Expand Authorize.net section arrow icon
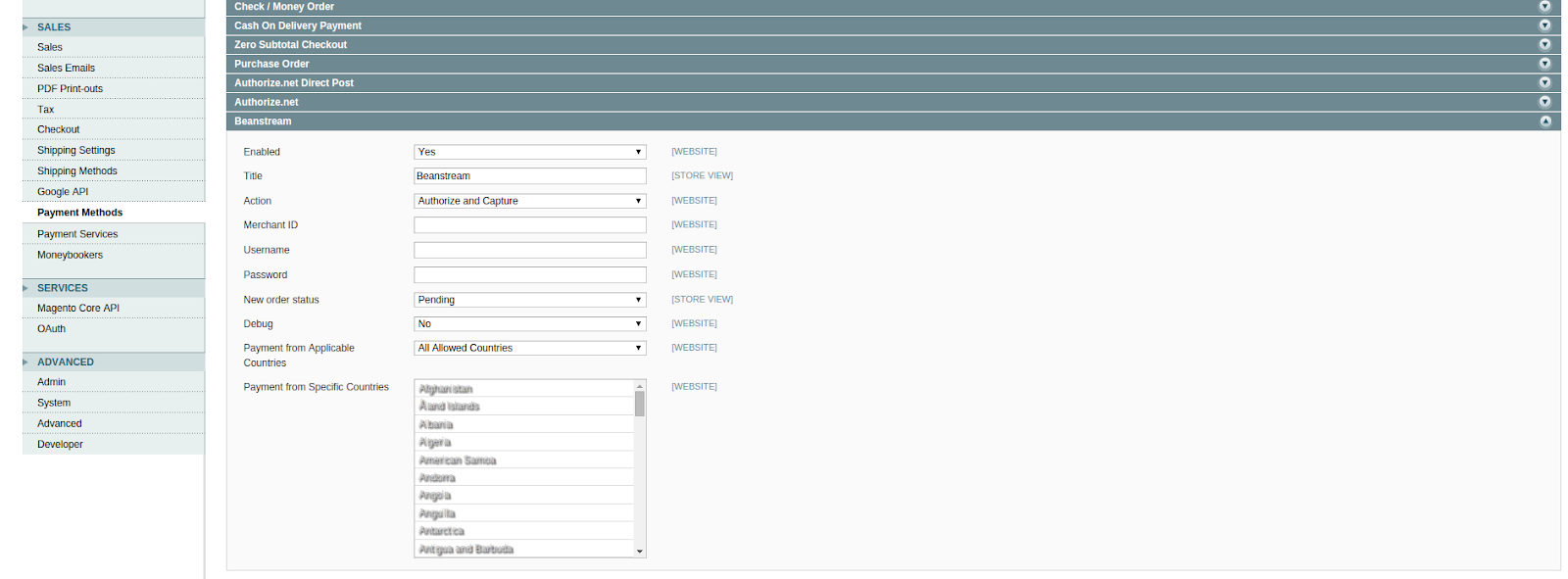The height and width of the screenshot is (579, 1568). 1544,102
